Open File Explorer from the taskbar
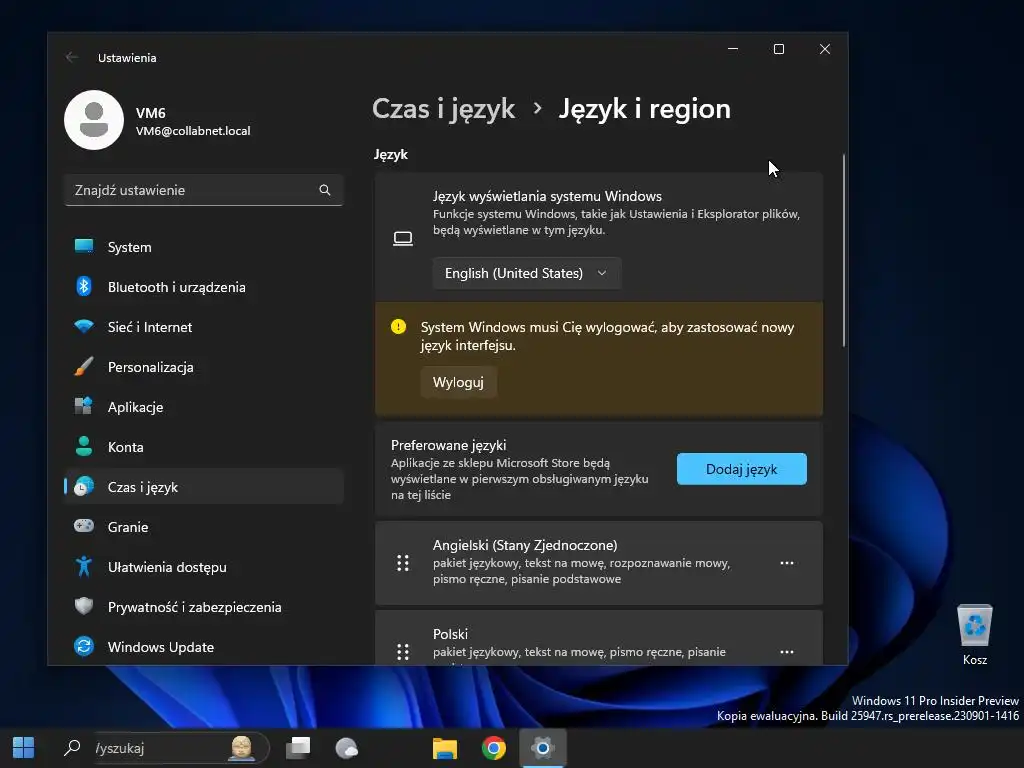1024x768 pixels. coord(445,748)
